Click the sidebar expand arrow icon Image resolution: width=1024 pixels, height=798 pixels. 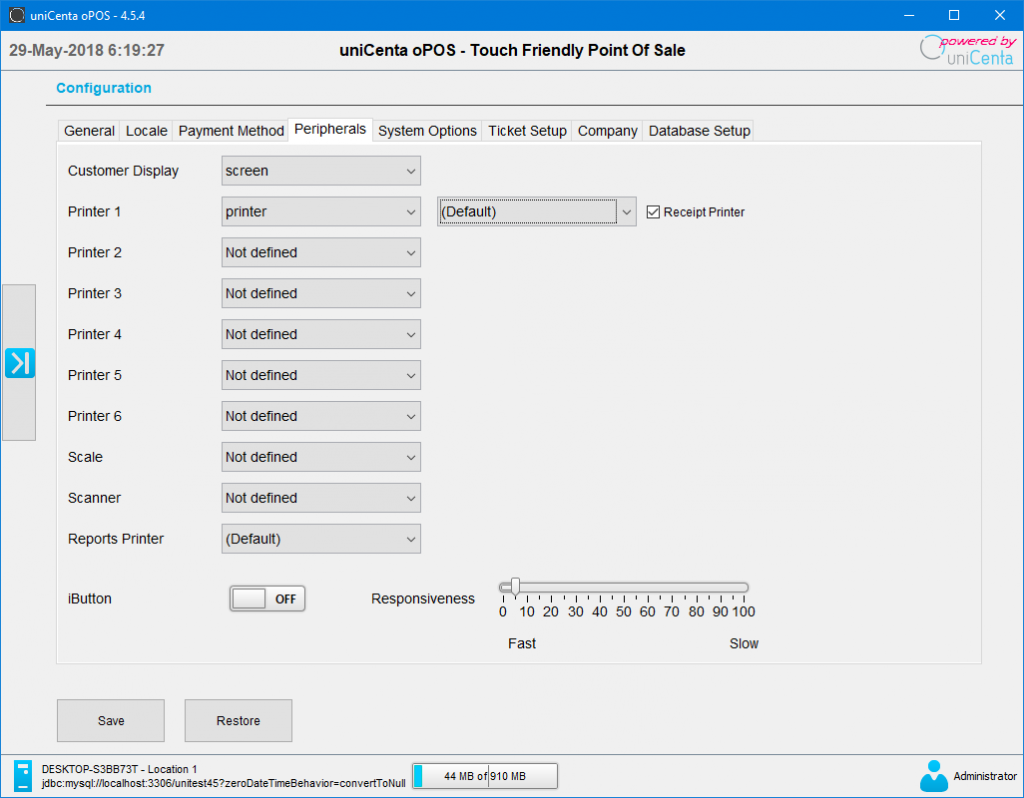(20, 363)
